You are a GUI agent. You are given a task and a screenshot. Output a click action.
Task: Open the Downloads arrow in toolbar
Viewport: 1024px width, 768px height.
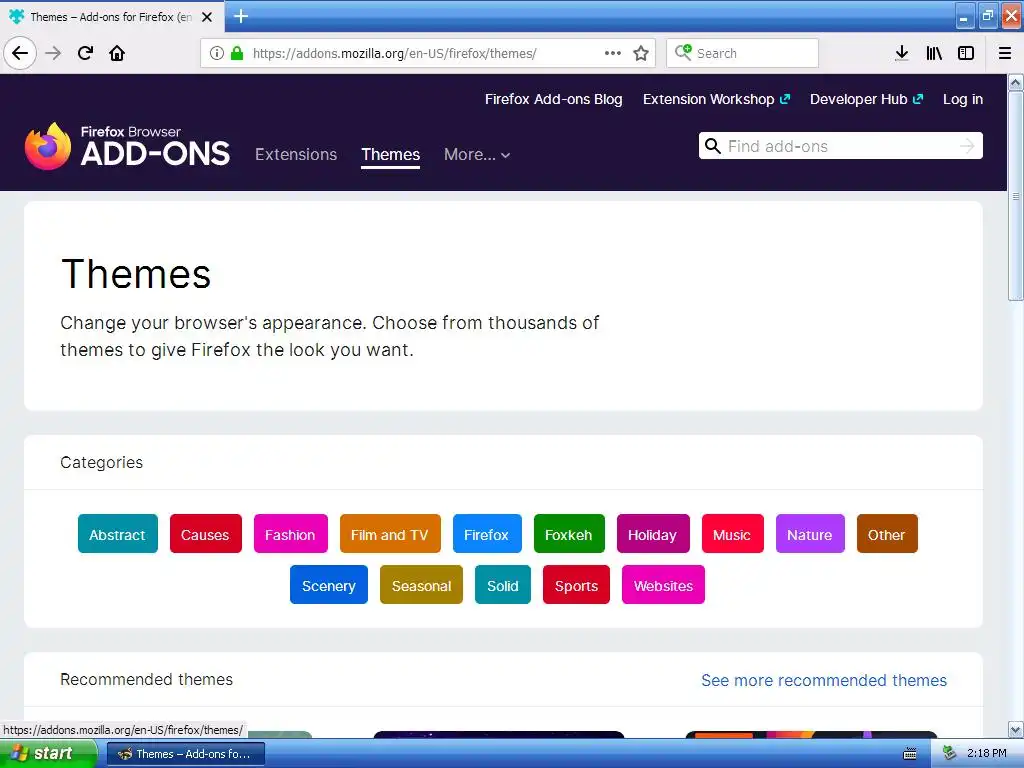click(x=902, y=53)
